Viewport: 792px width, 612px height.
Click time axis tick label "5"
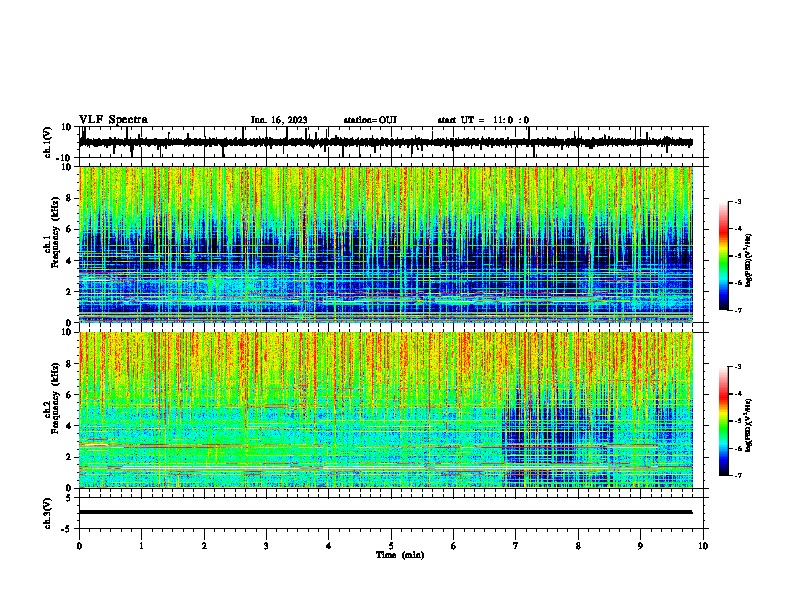tap(391, 546)
